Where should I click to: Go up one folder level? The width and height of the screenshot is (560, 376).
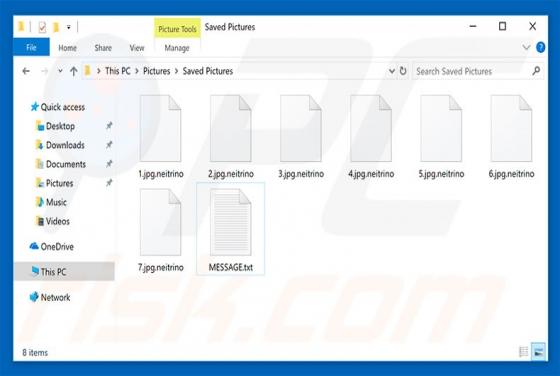[x=74, y=71]
